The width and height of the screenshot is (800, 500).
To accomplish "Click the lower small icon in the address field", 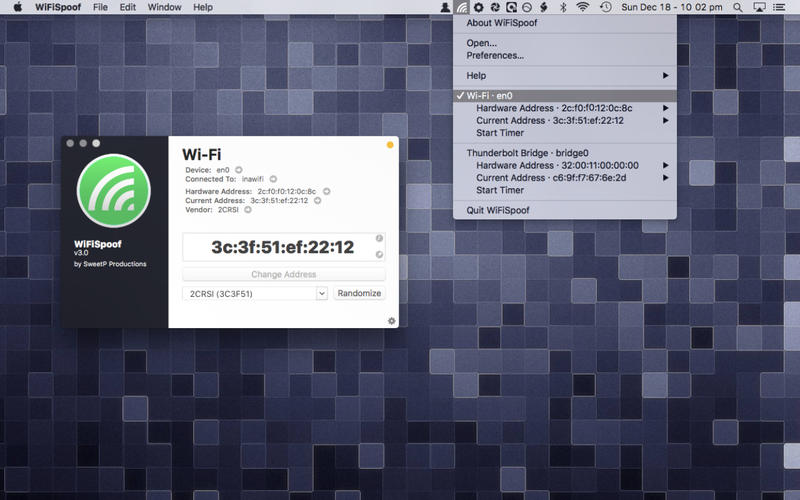I will [x=379, y=254].
